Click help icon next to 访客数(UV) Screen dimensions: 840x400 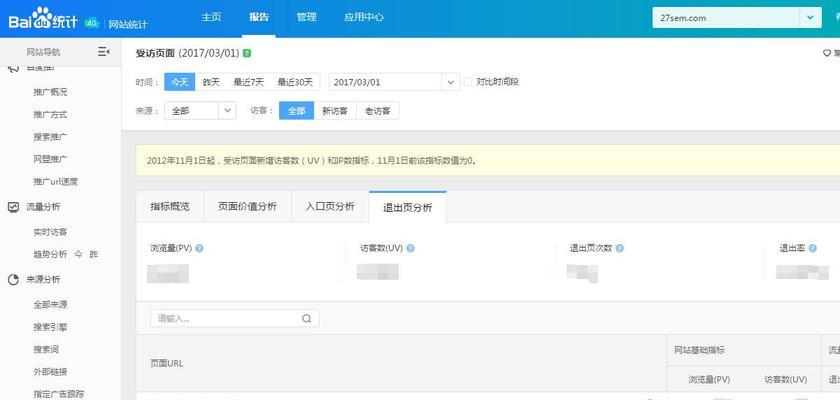(410, 248)
